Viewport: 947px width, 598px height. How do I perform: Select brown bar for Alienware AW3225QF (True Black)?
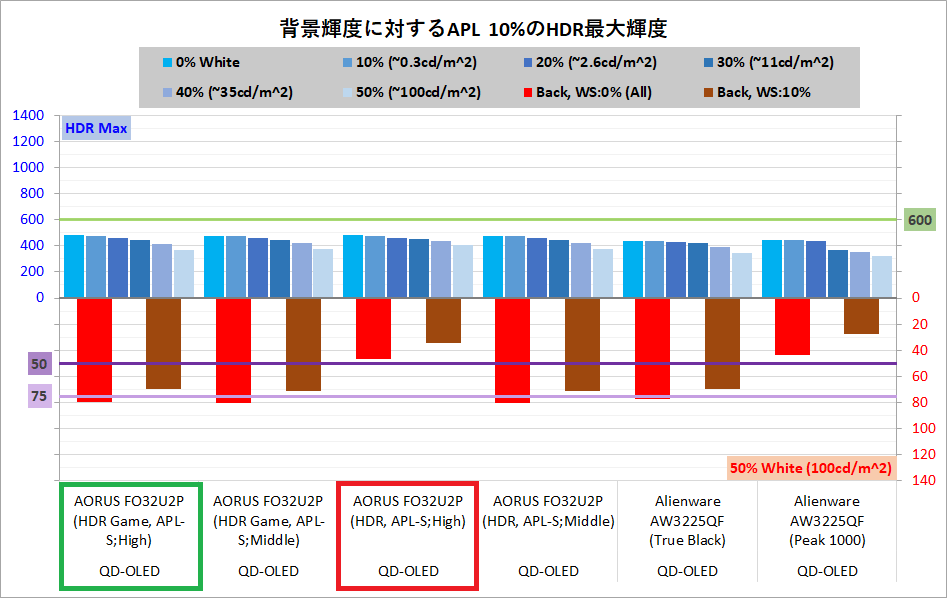722,344
